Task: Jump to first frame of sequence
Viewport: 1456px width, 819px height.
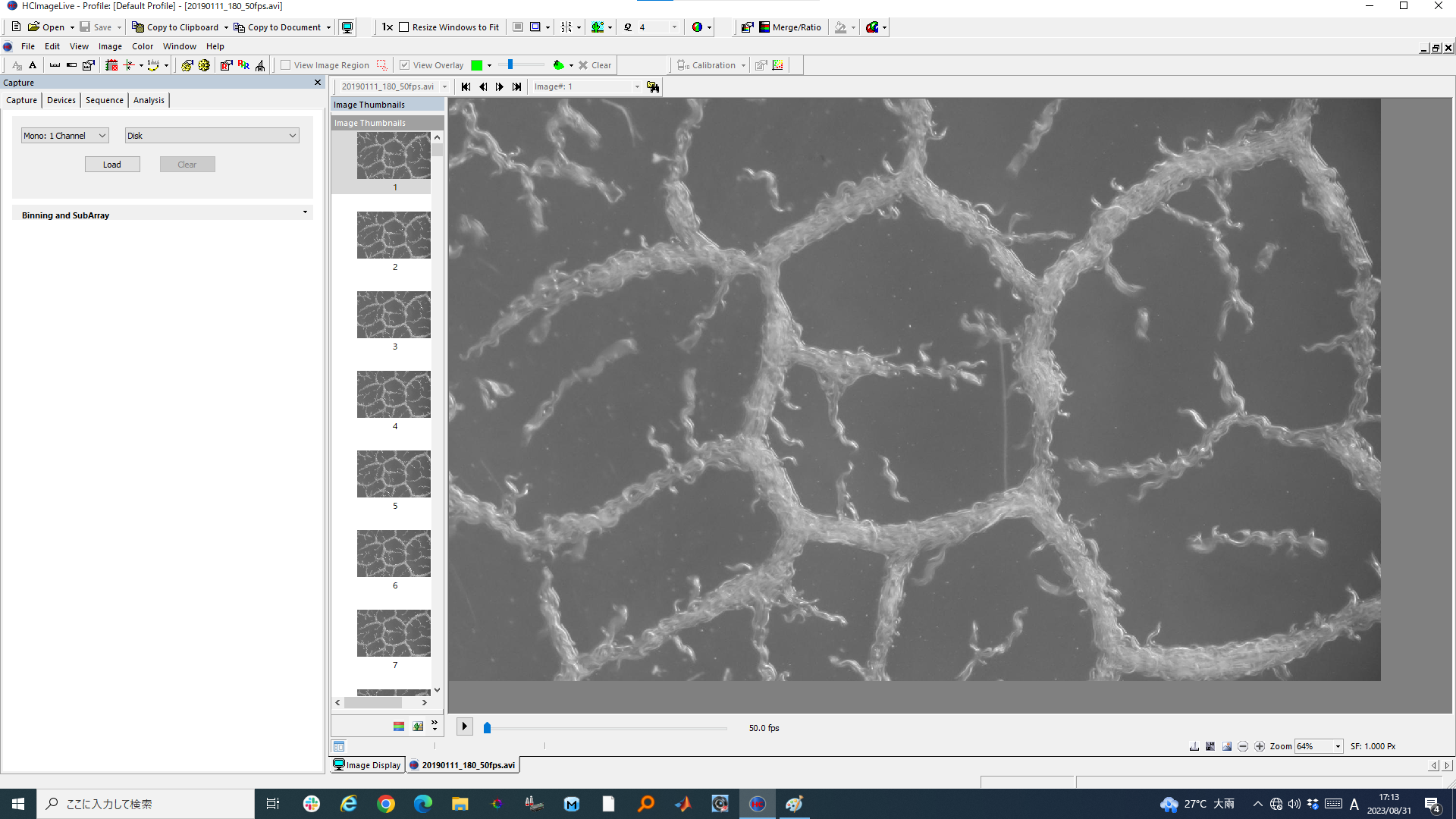Action: 466,86
